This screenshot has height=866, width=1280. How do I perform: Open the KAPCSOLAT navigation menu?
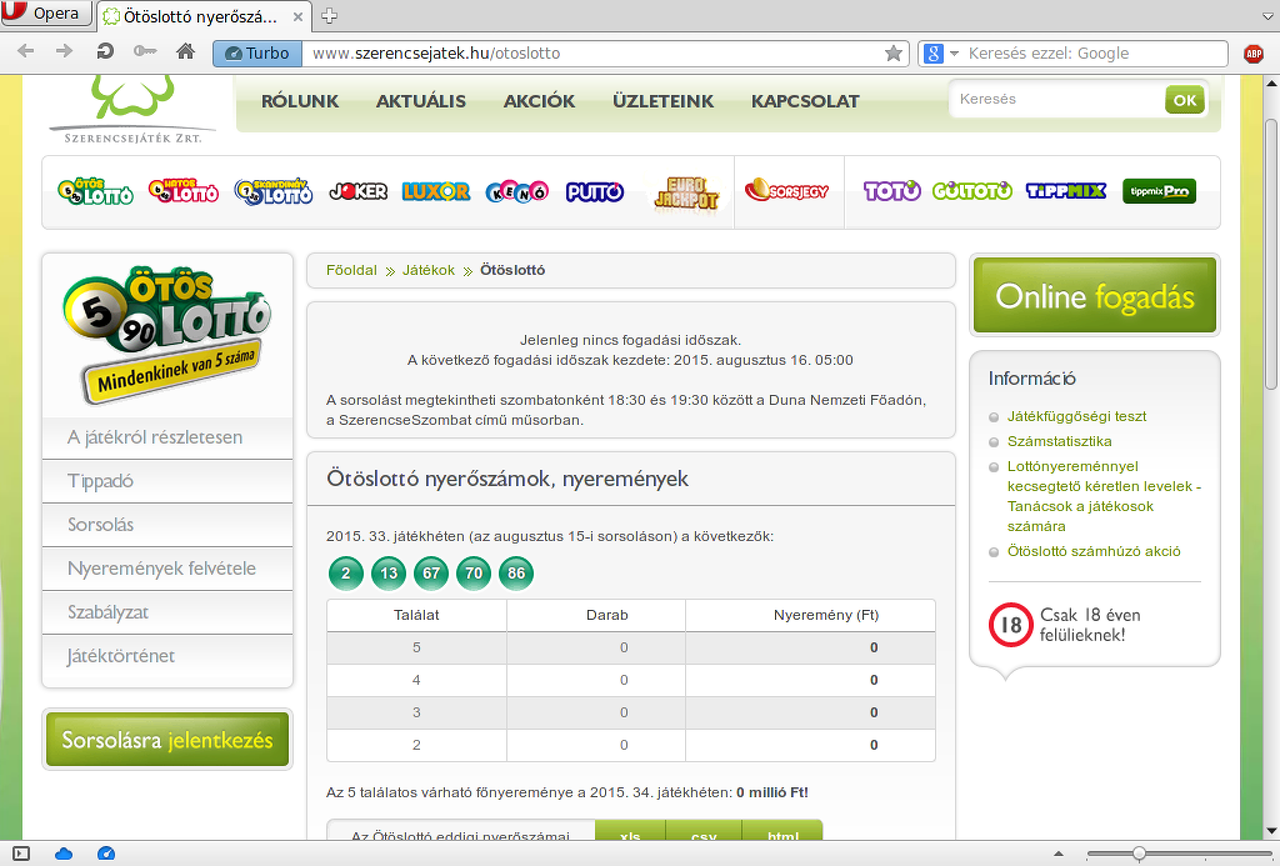click(x=805, y=101)
